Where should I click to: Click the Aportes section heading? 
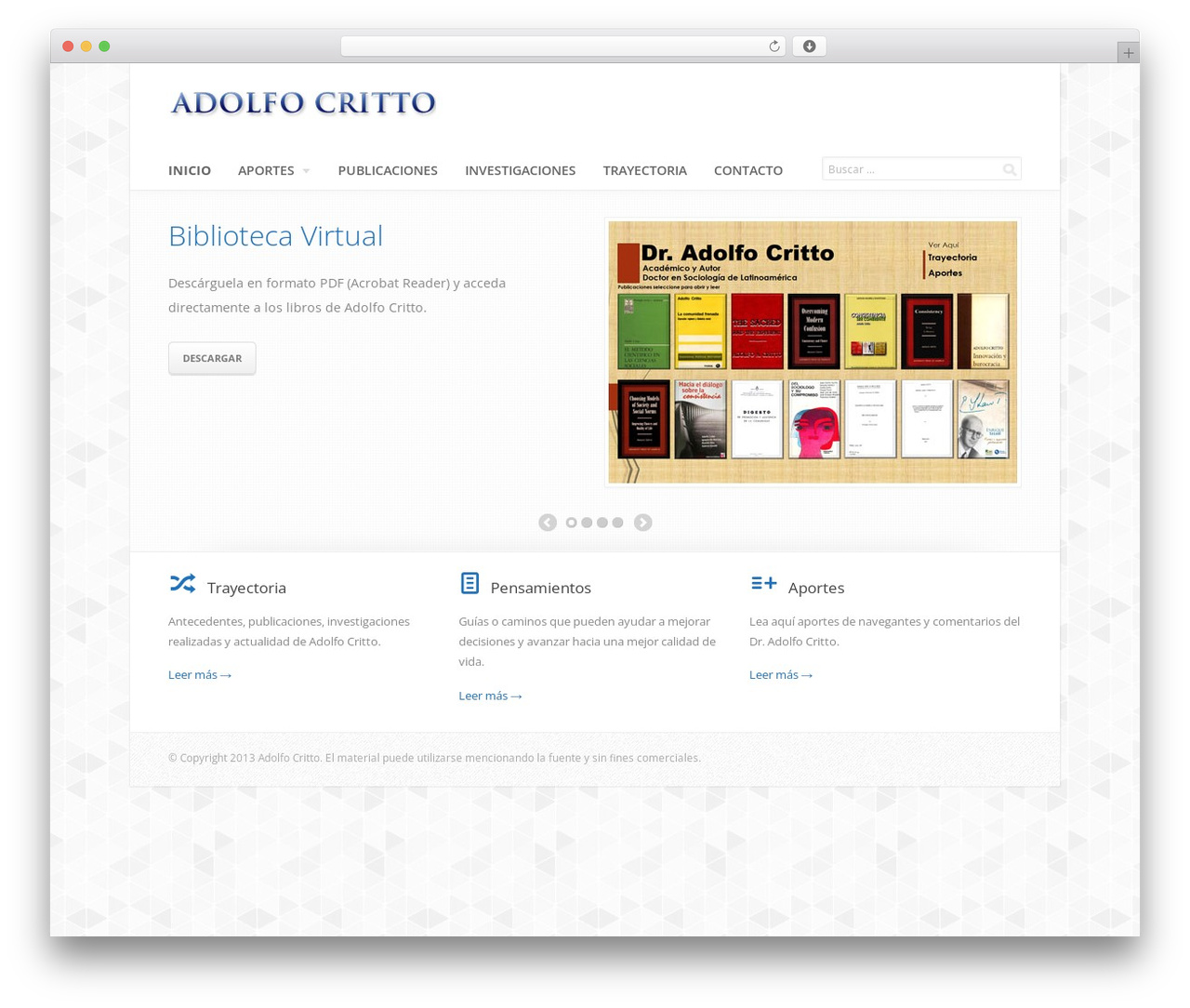[816, 588]
